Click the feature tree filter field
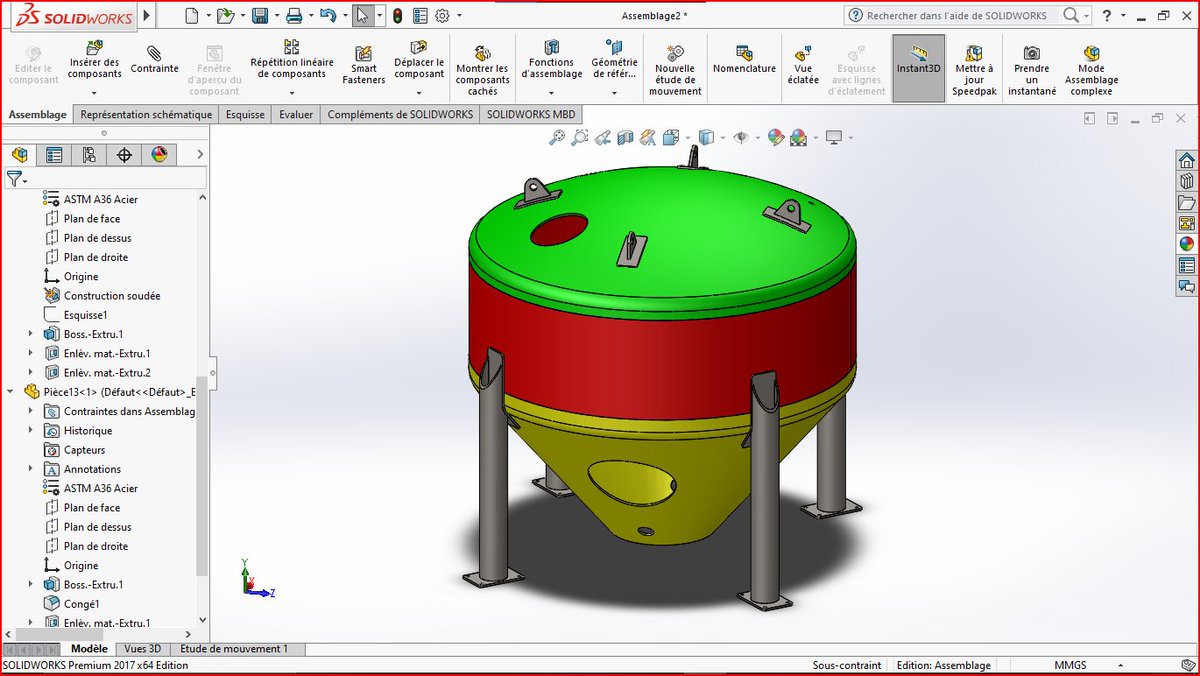Viewport: 1200px width, 676px height. pyautogui.click(x=117, y=178)
